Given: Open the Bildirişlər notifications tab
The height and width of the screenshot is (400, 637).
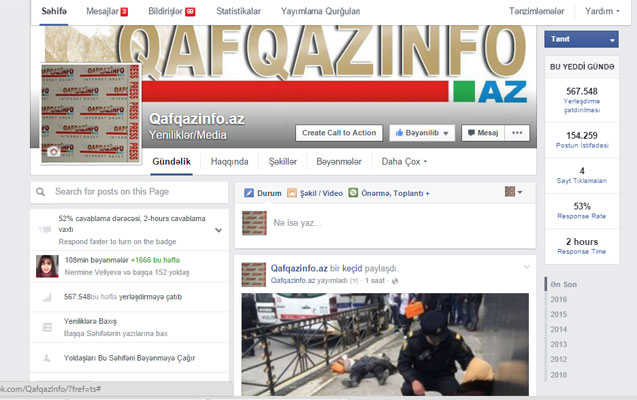Looking at the screenshot, I should point(171,11).
